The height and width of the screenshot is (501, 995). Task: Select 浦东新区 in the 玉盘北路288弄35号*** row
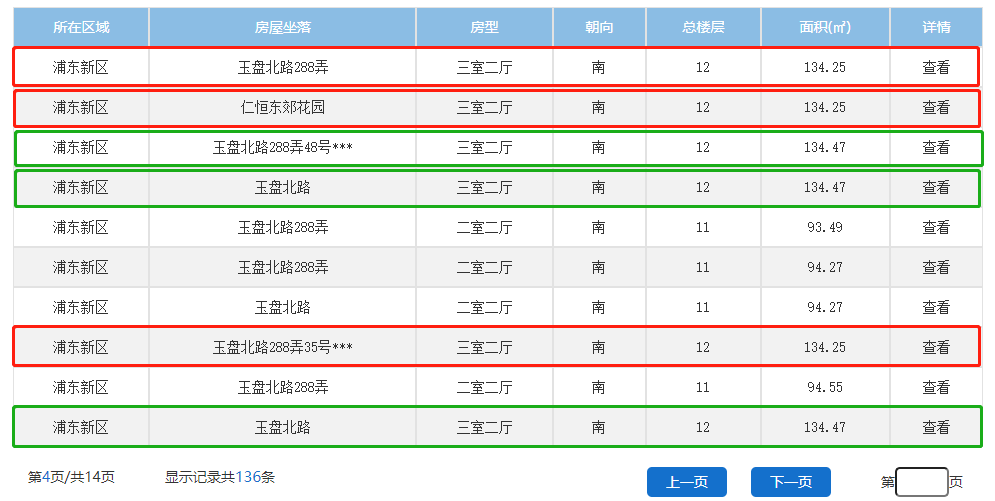click(81, 347)
